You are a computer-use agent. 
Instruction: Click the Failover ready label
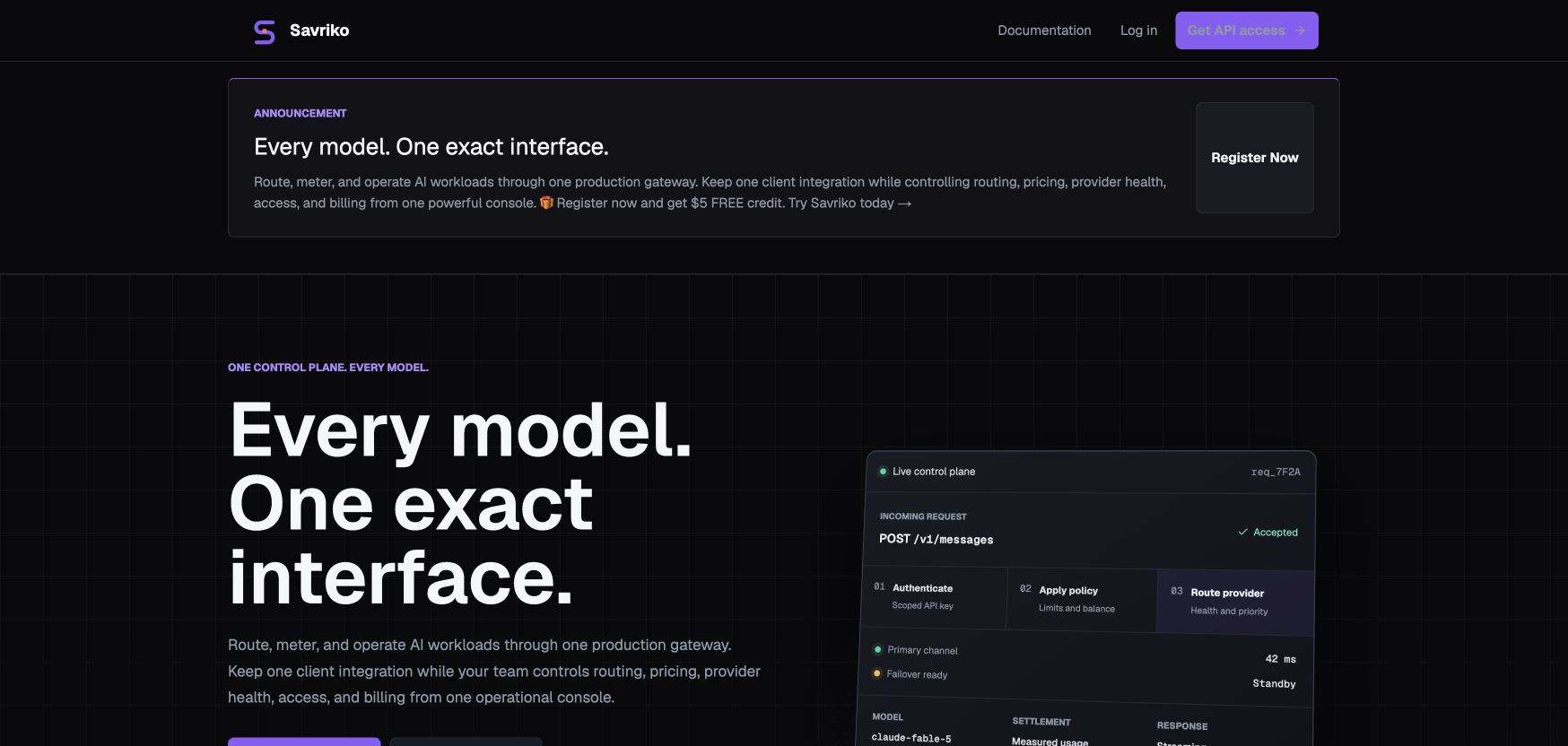pos(917,674)
